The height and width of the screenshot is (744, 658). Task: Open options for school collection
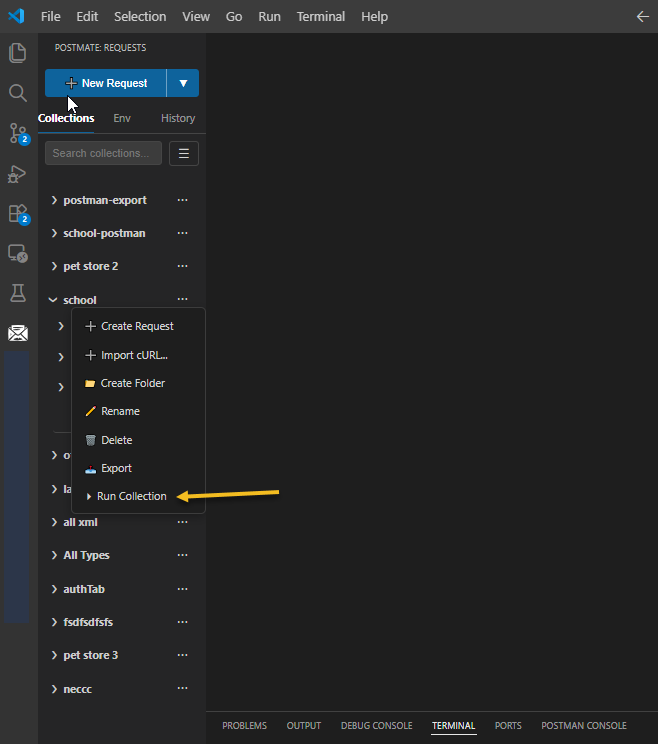point(183,299)
